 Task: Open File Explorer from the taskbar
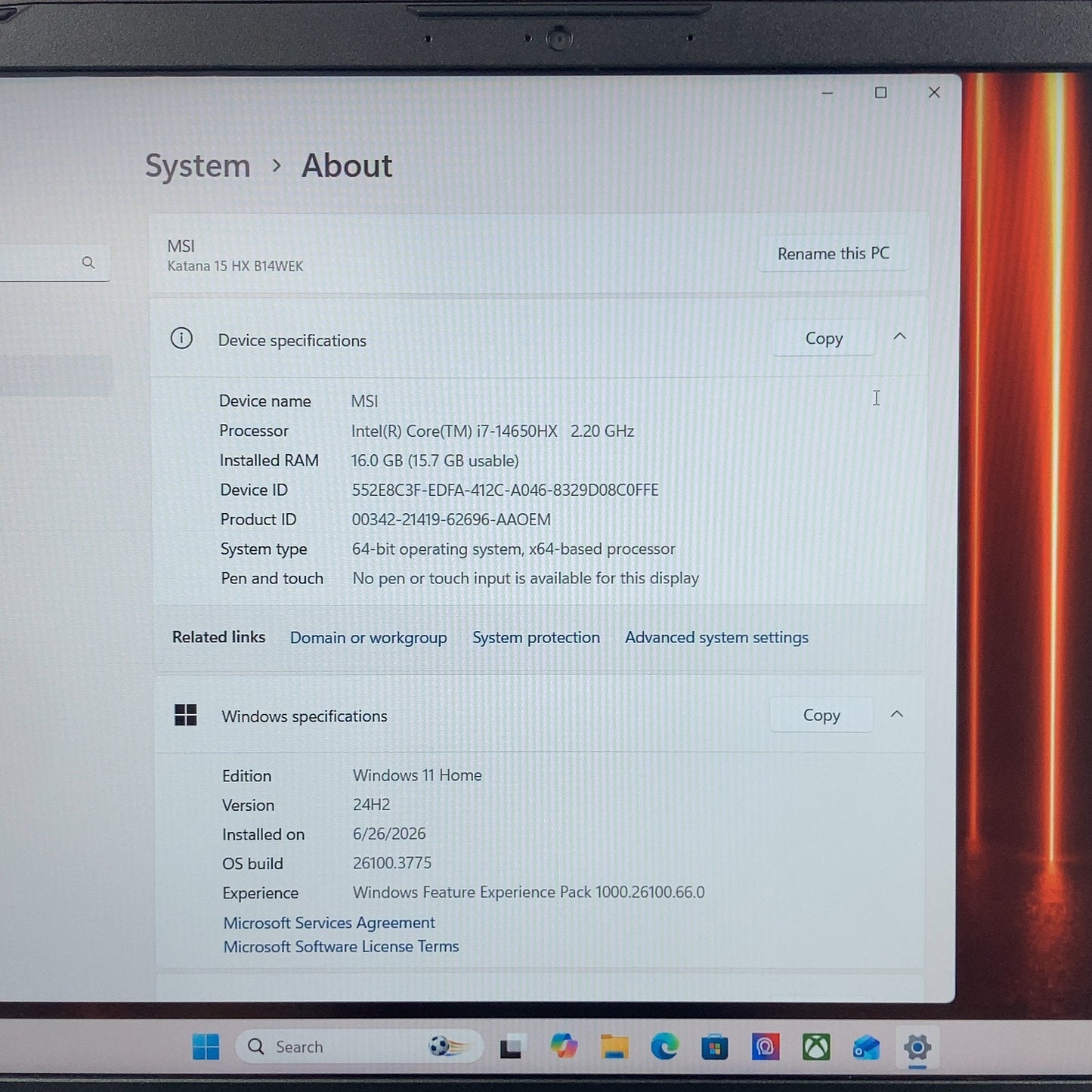coord(614,1047)
